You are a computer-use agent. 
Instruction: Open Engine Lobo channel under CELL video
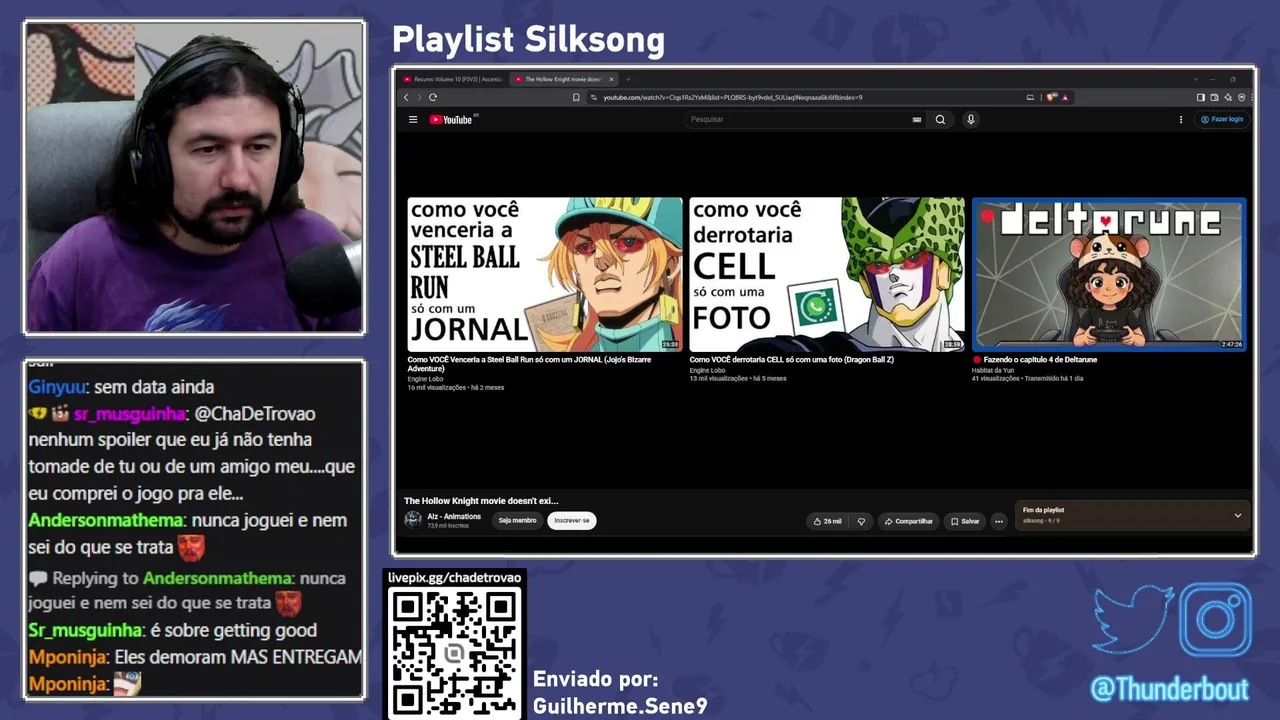pos(707,370)
